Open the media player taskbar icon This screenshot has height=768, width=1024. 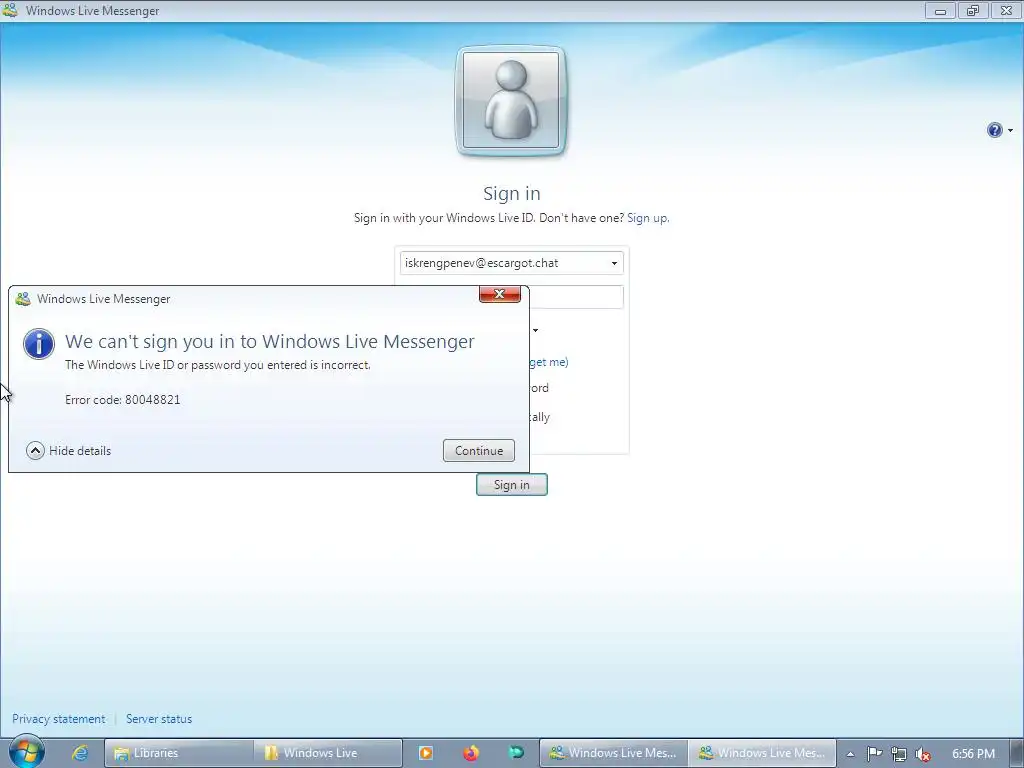pyautogui.click(x=426, y=753)
